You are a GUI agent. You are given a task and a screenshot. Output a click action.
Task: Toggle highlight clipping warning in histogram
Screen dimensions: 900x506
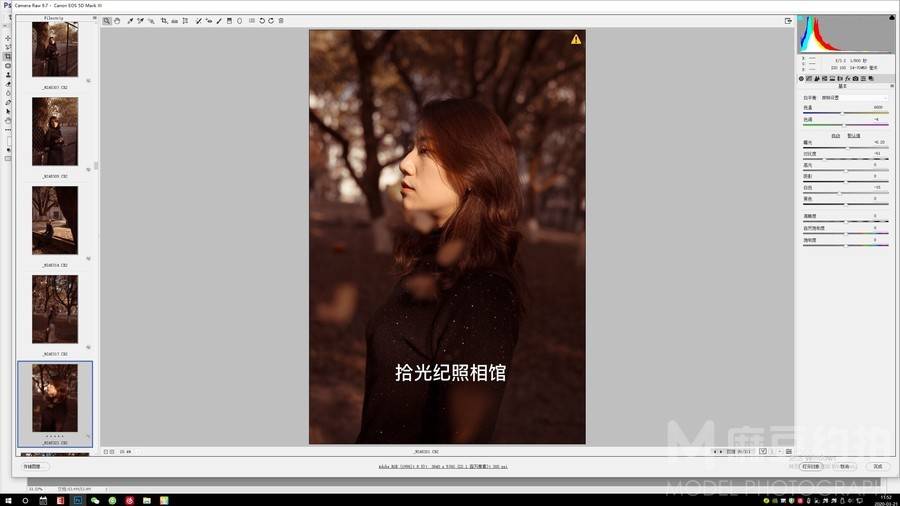point(891,18)
